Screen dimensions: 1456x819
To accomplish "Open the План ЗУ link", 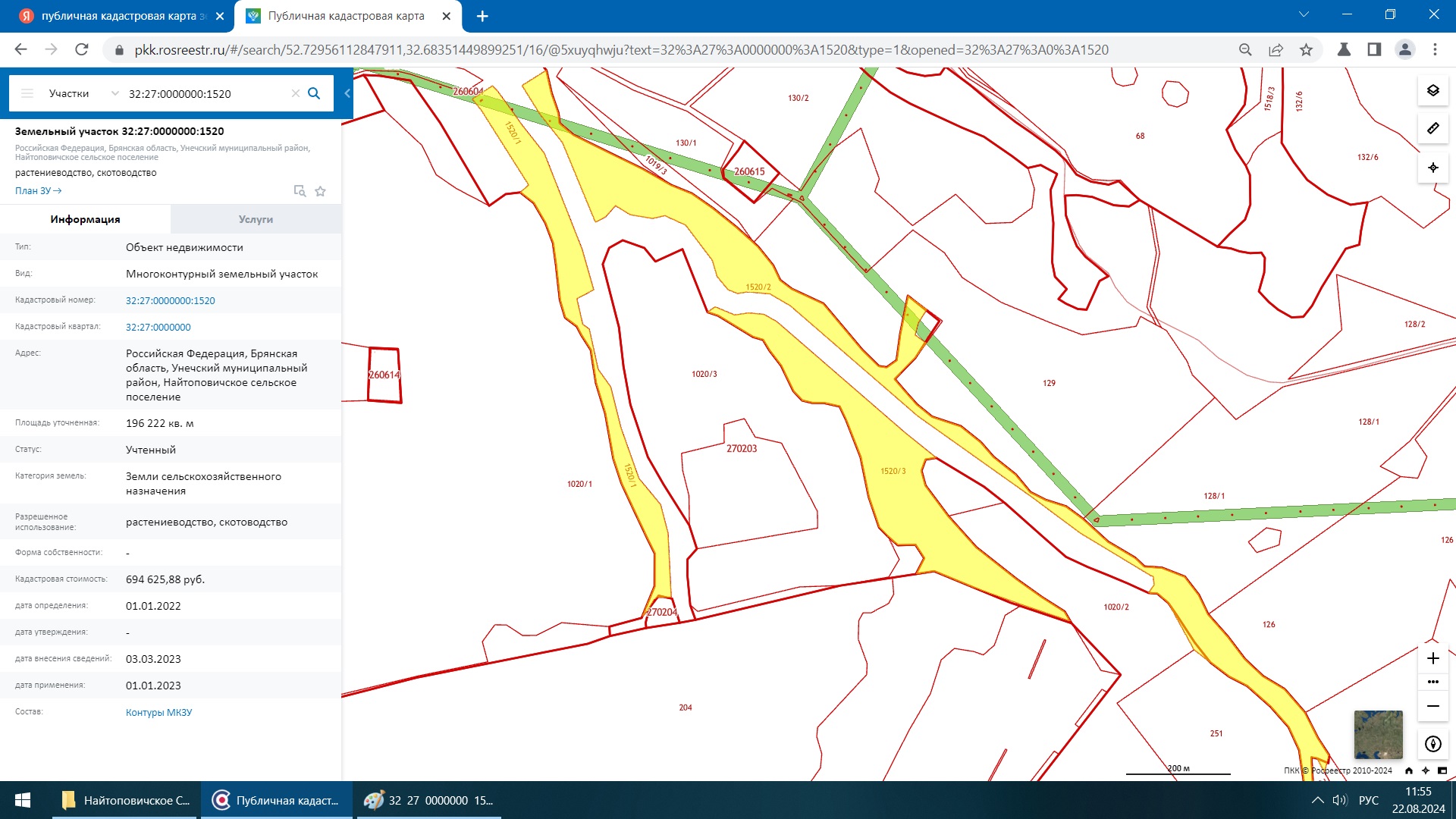I will pyautogui.click(x=38, y=191).
